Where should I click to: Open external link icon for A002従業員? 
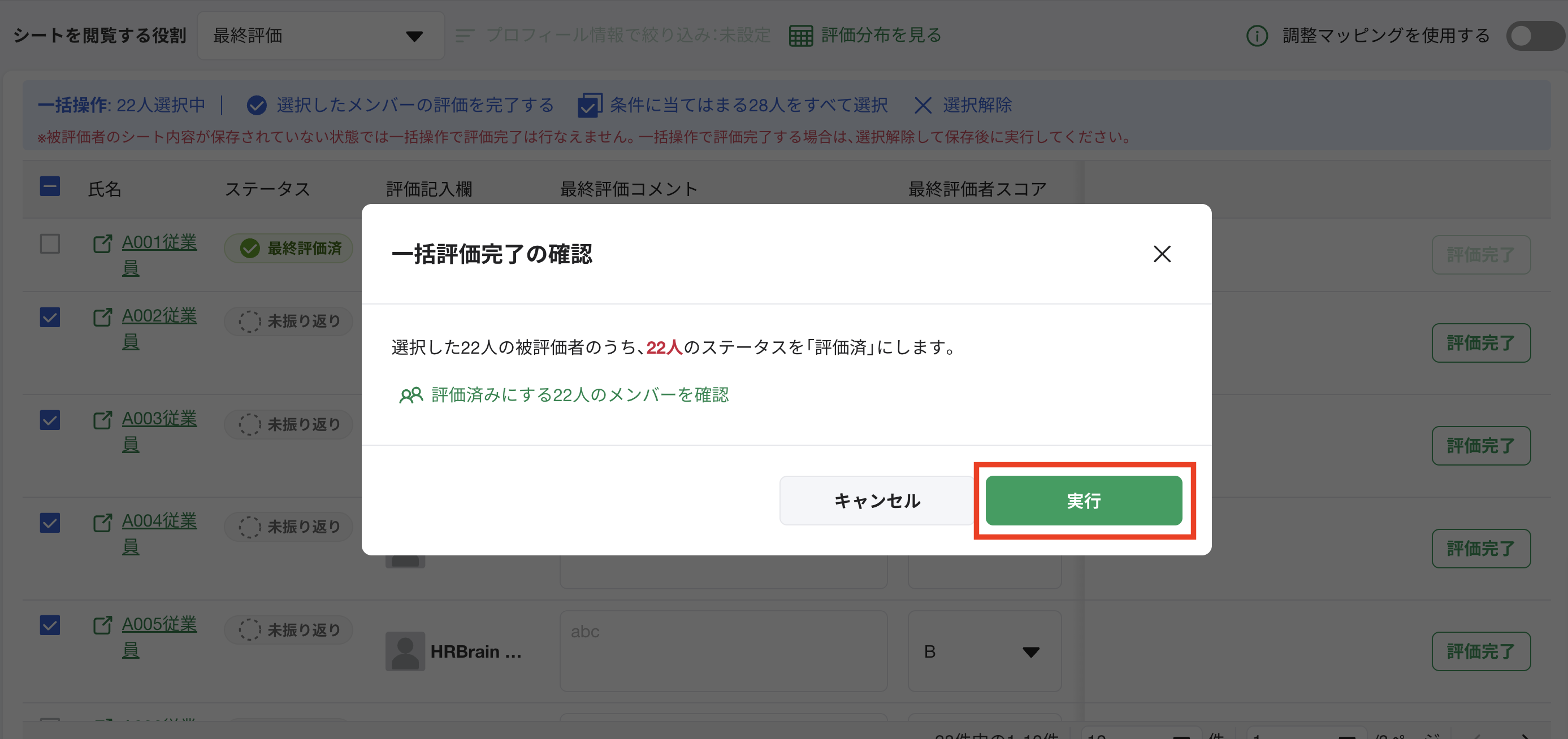(102, 317)
